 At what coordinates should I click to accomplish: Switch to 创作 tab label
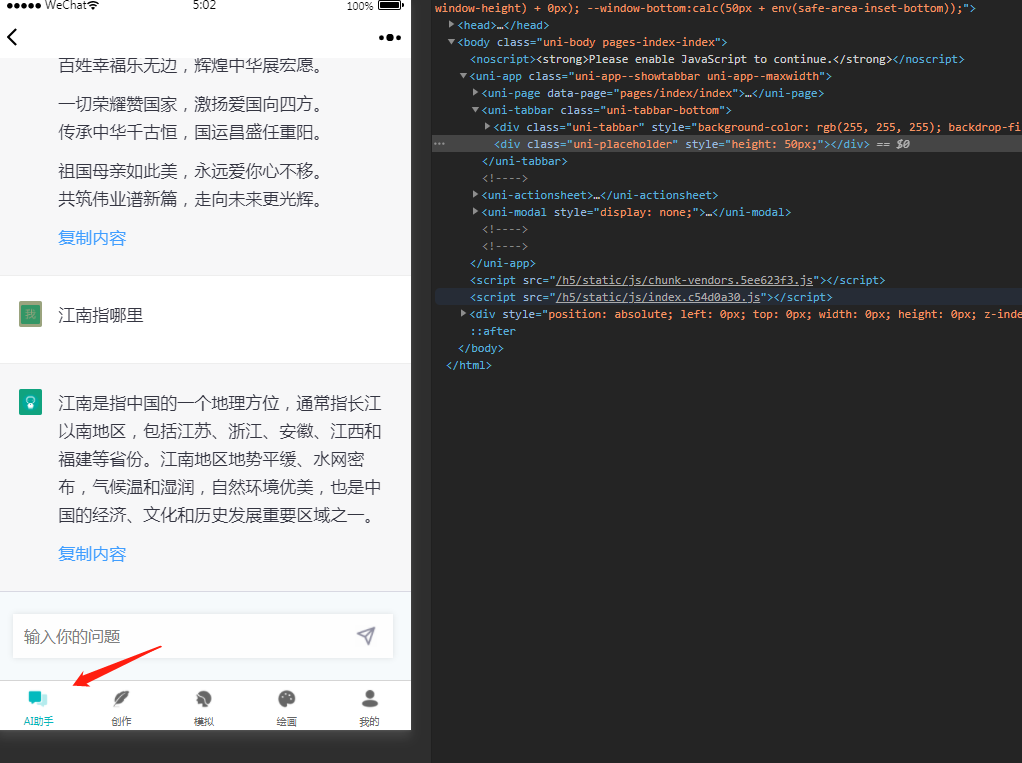pyautogui.click(x=121, y=721)
